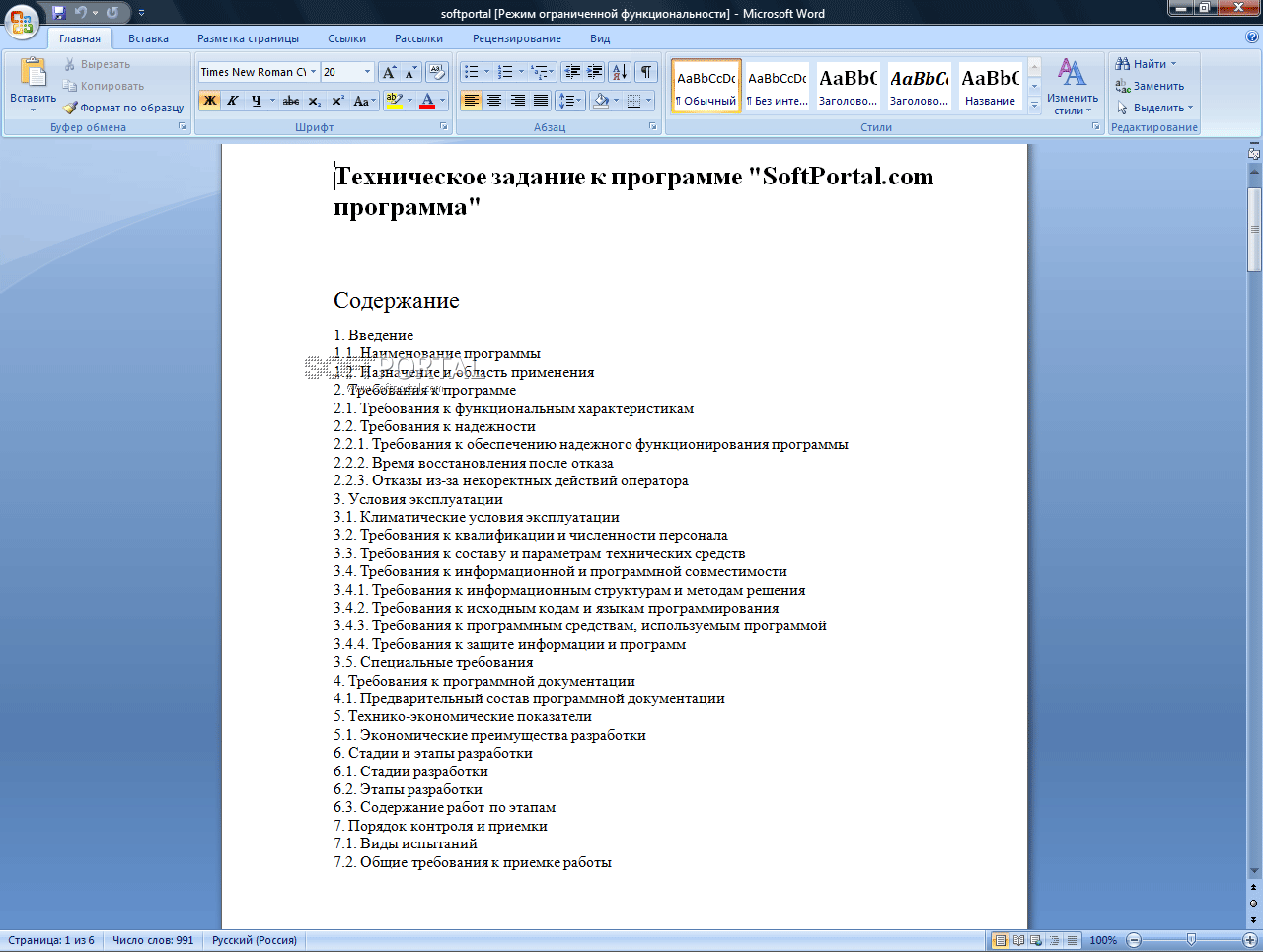Click the Format Painter (Формат по образцу)
Viewport: 1263px width, 952px height.
coord(124,108)
